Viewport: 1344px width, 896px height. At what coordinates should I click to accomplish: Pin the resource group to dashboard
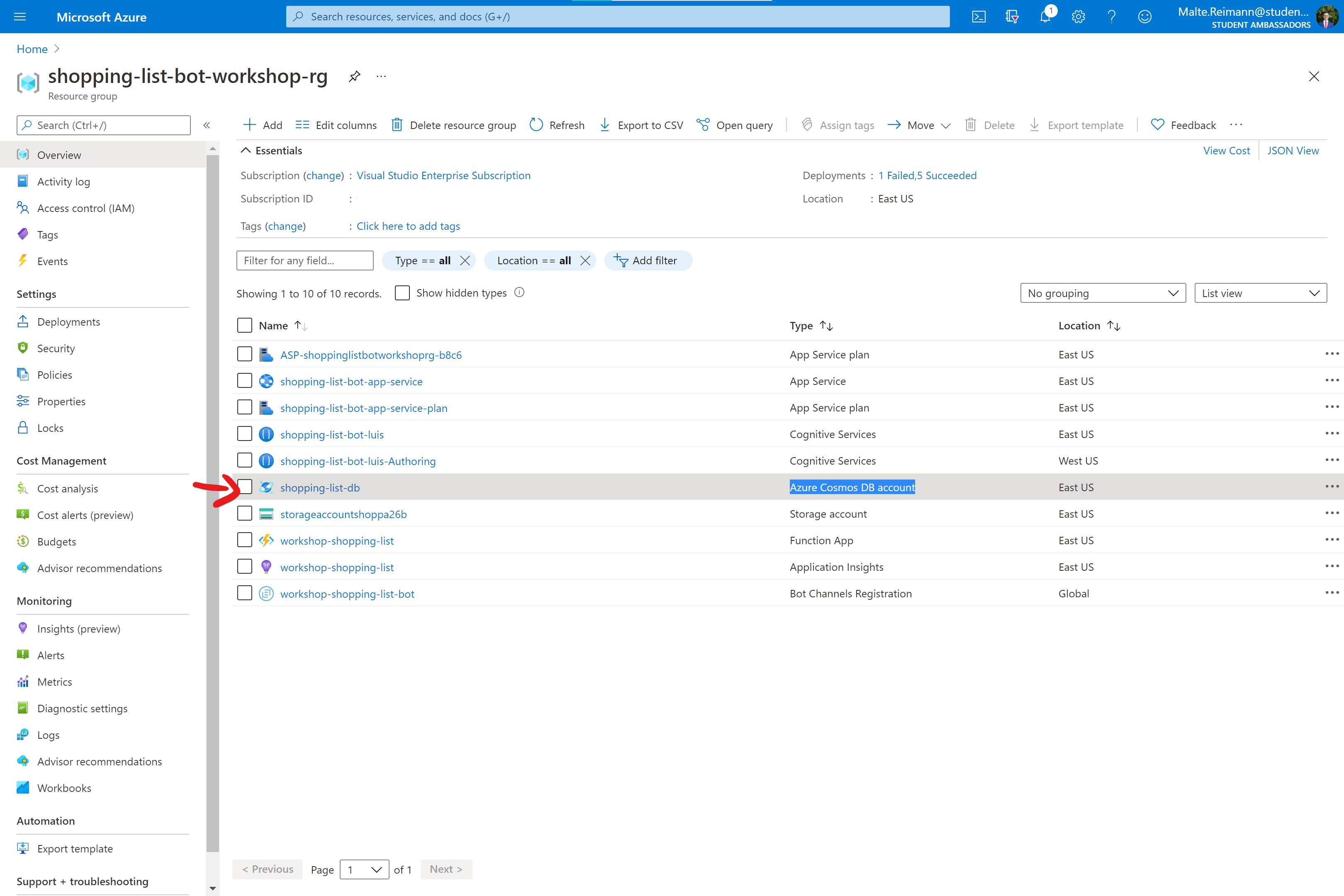point(354,77)
